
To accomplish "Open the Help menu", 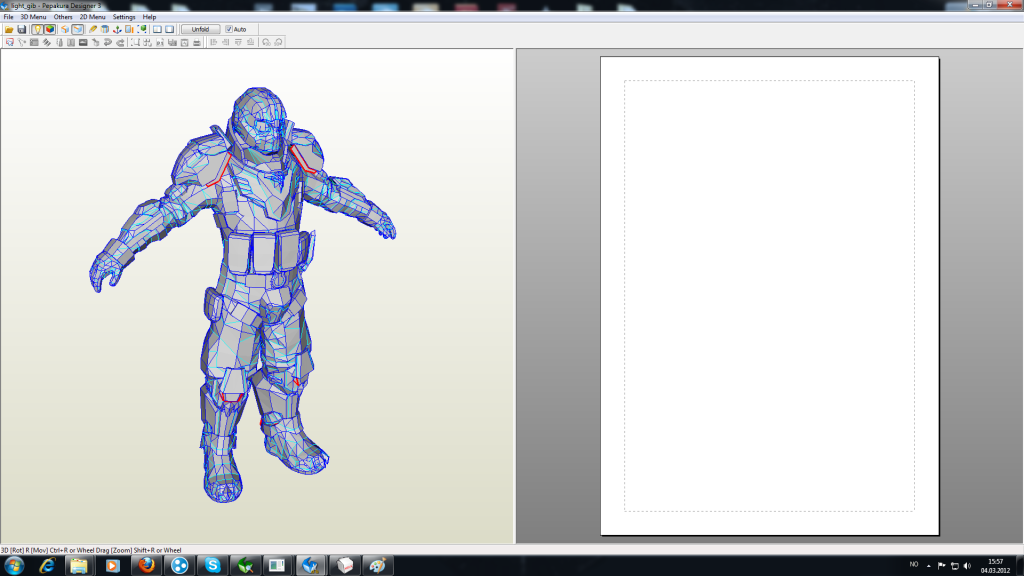I will point(149,17).
